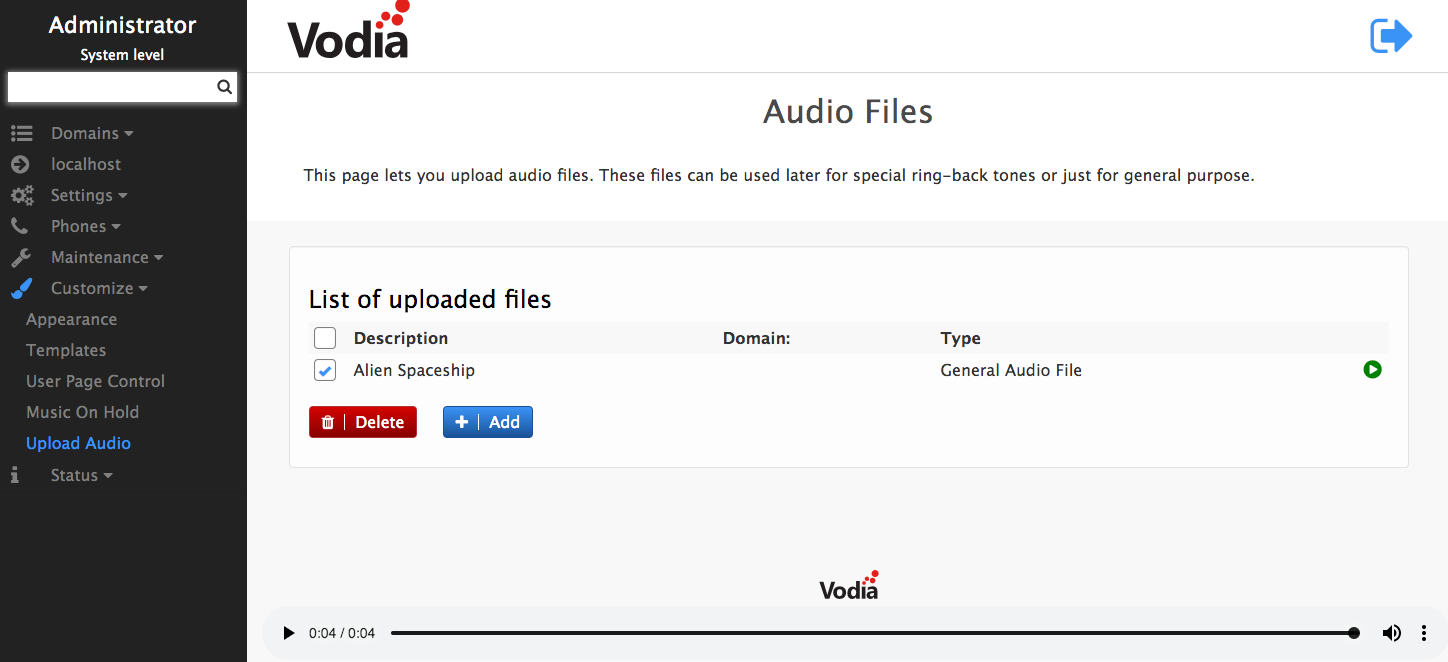1448x662 pixels.
Task: Click the logout arrow icon
Action: [1390, 37]
